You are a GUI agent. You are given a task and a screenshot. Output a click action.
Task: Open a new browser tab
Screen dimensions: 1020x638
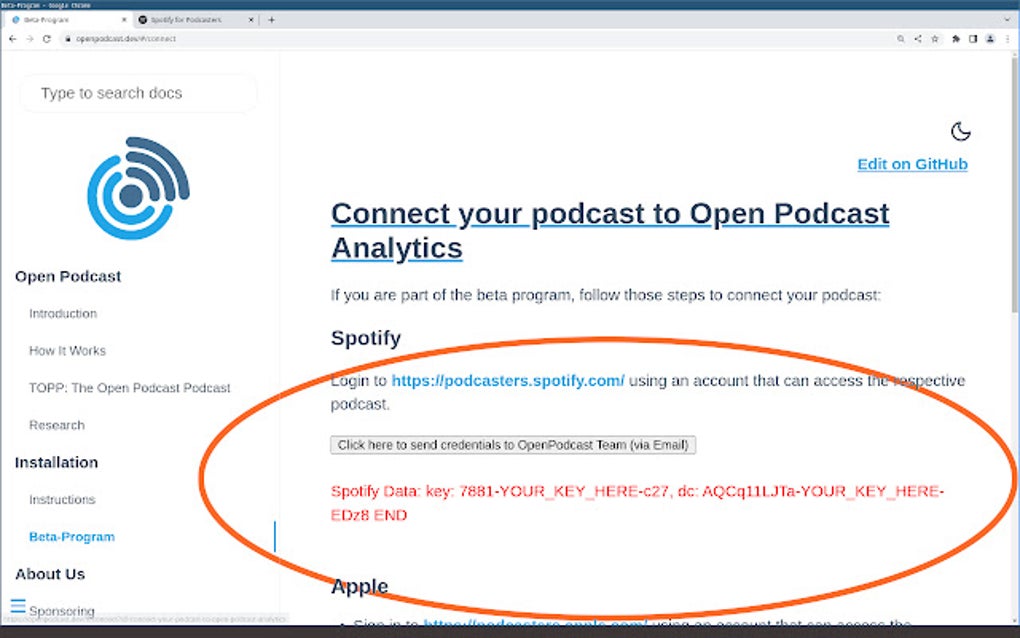[271, 20]
